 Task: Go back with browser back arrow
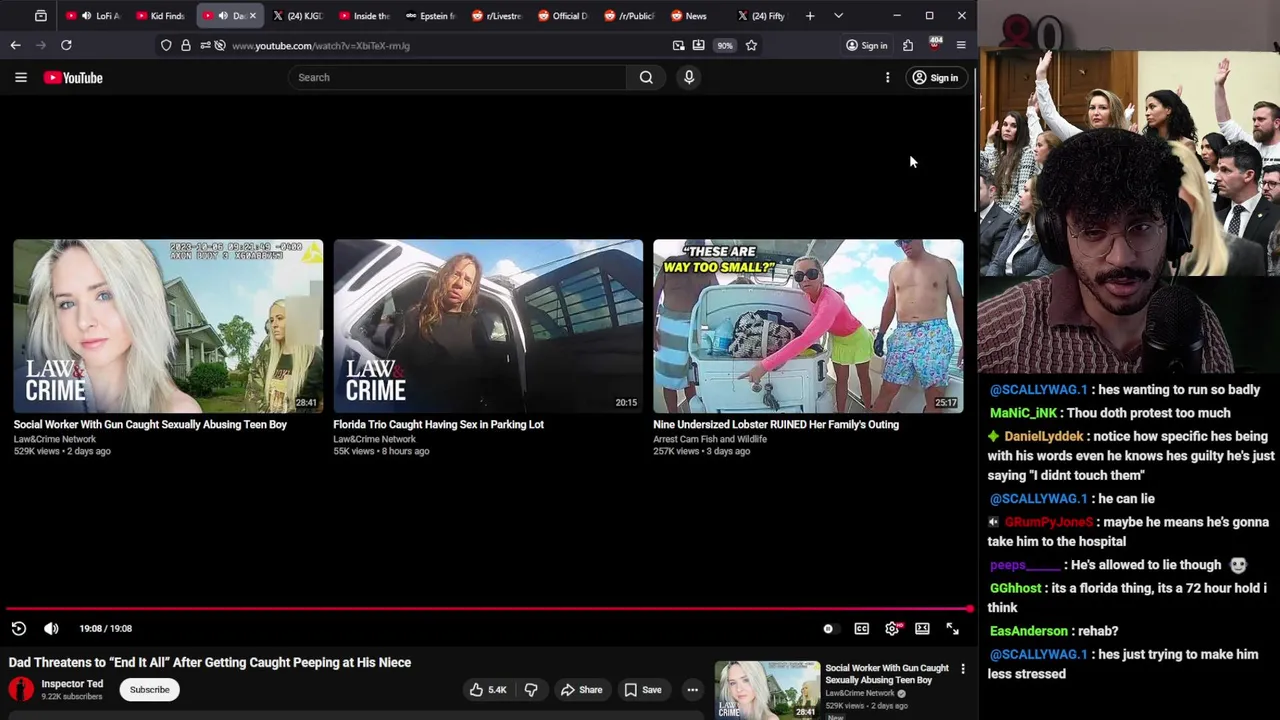click(15, 45)
